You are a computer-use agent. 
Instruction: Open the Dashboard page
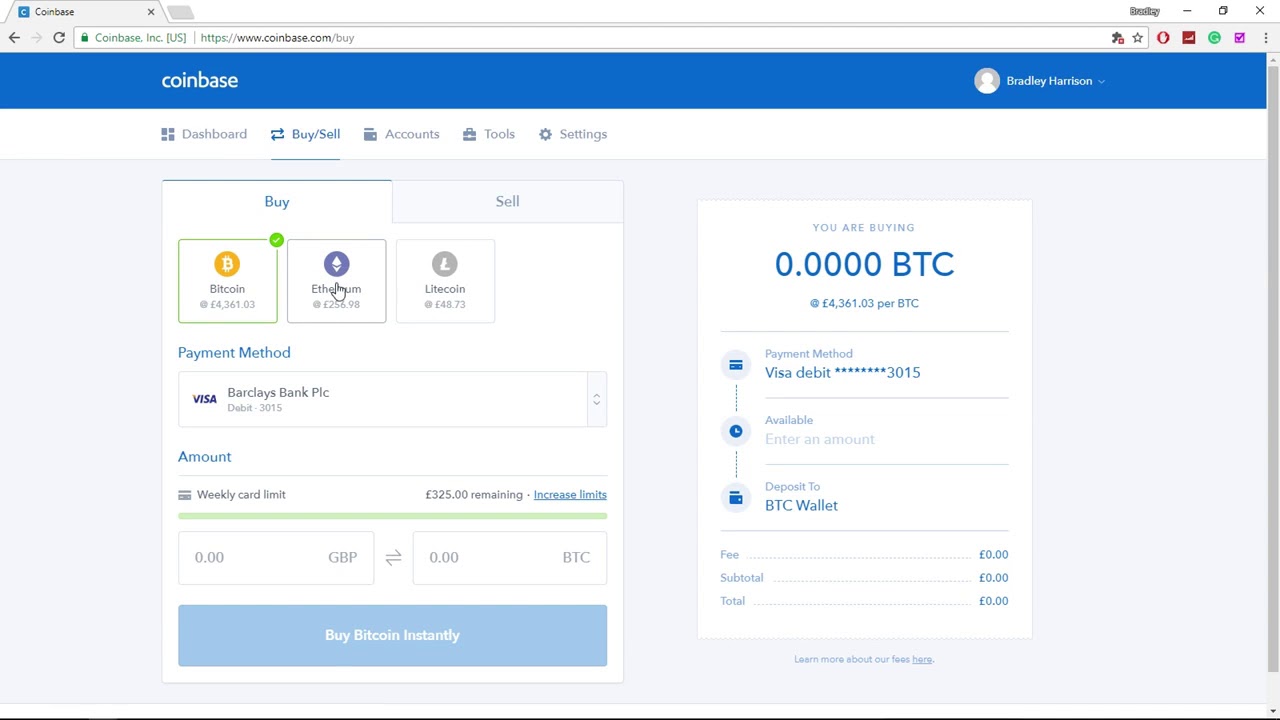point(204,134)
